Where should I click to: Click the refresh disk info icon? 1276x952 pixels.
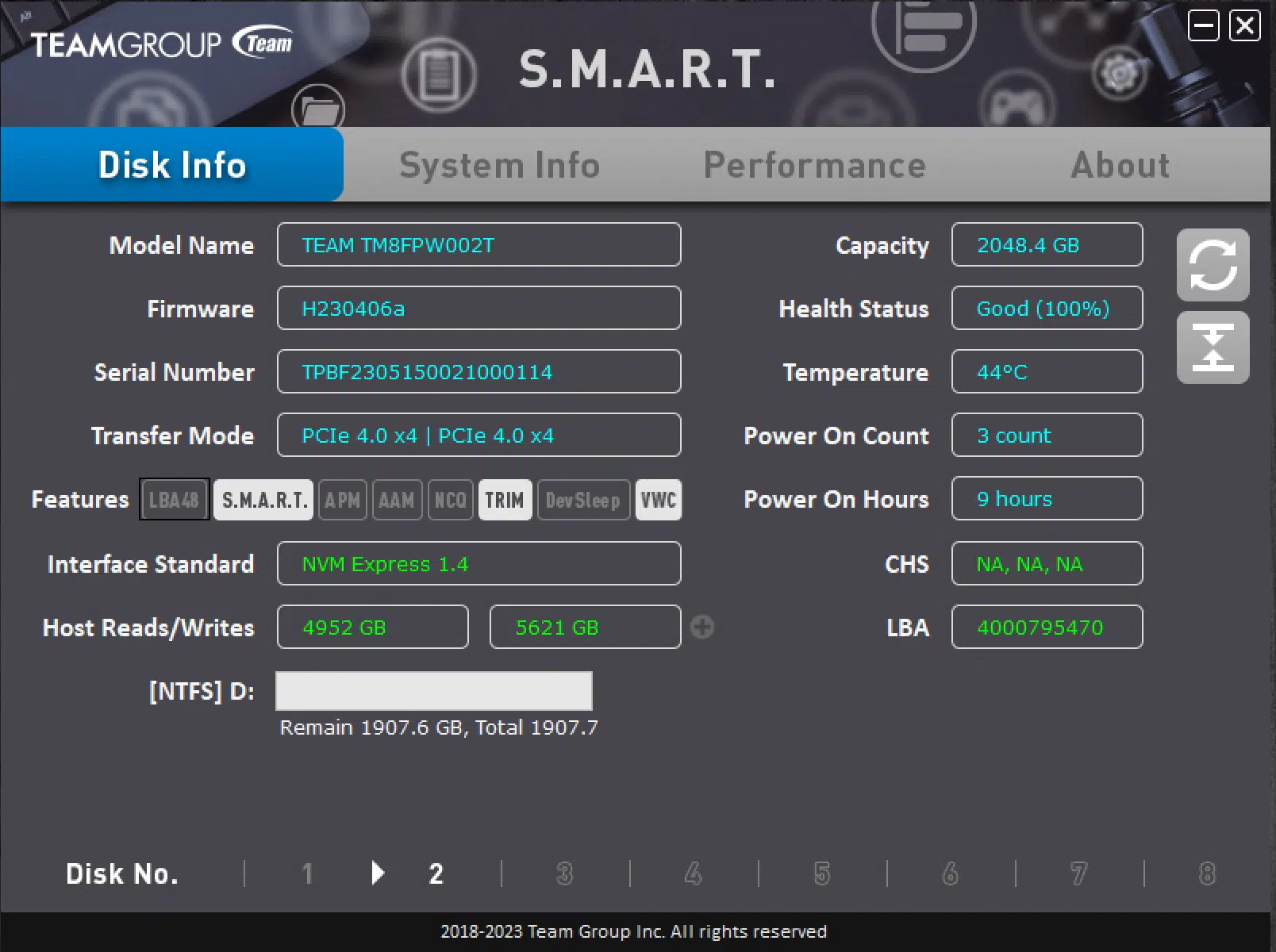point(1213,265)
